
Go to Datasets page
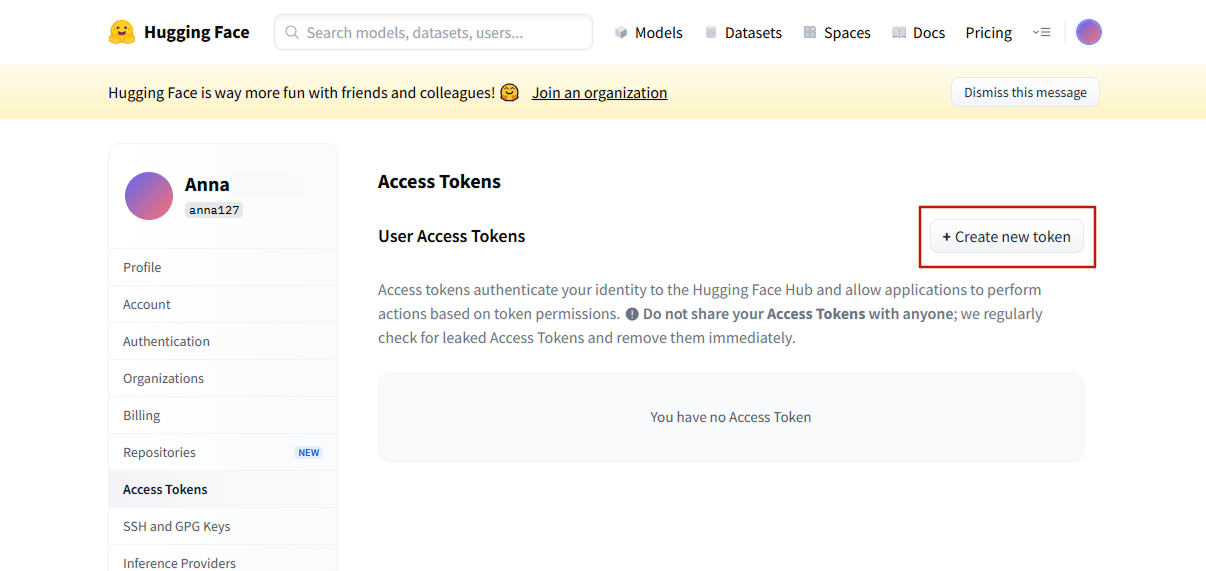point(743,33)
